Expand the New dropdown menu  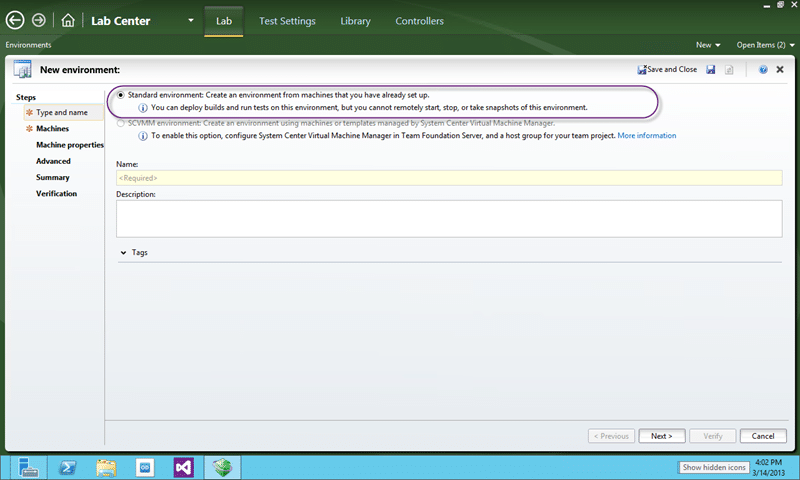click(708, 45)
